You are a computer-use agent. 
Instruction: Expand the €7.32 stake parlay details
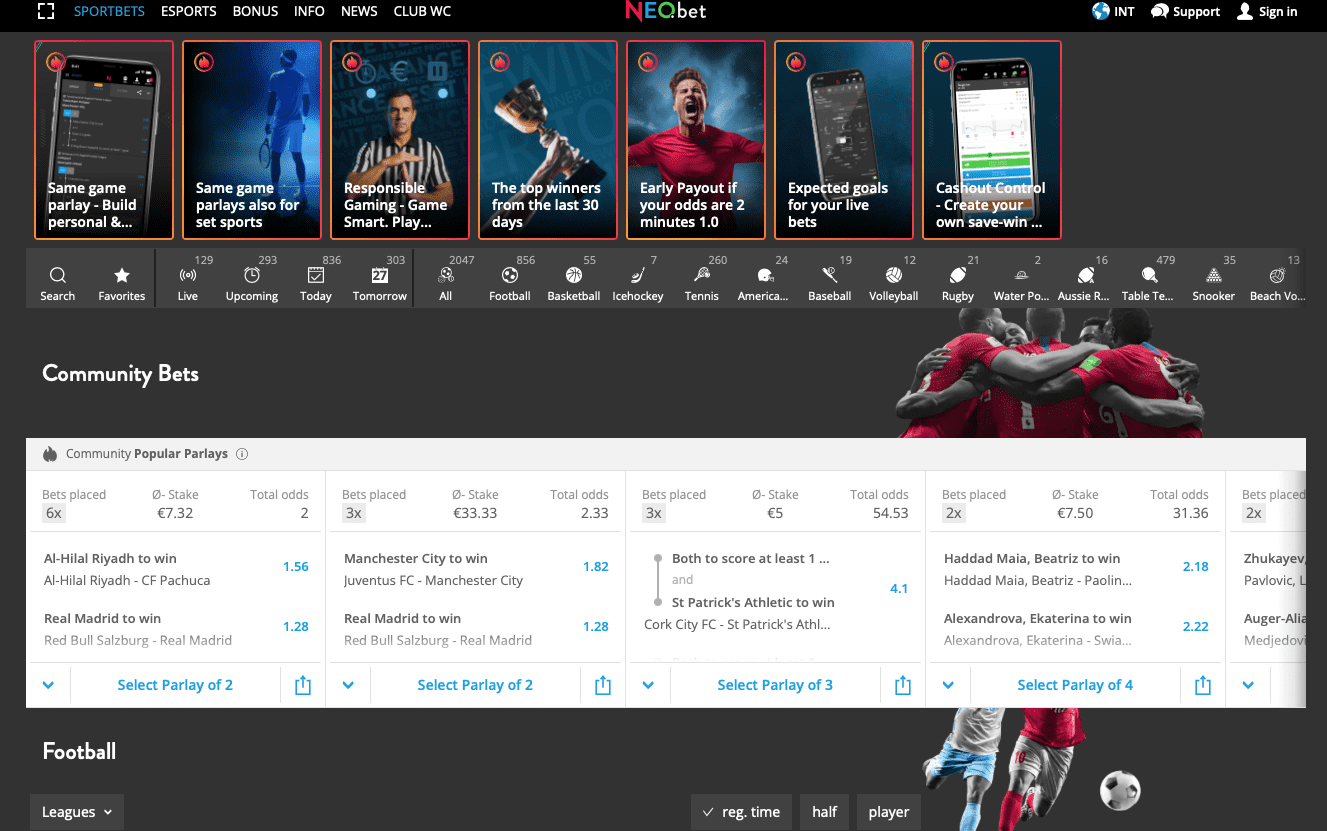[x=48, y=685]
